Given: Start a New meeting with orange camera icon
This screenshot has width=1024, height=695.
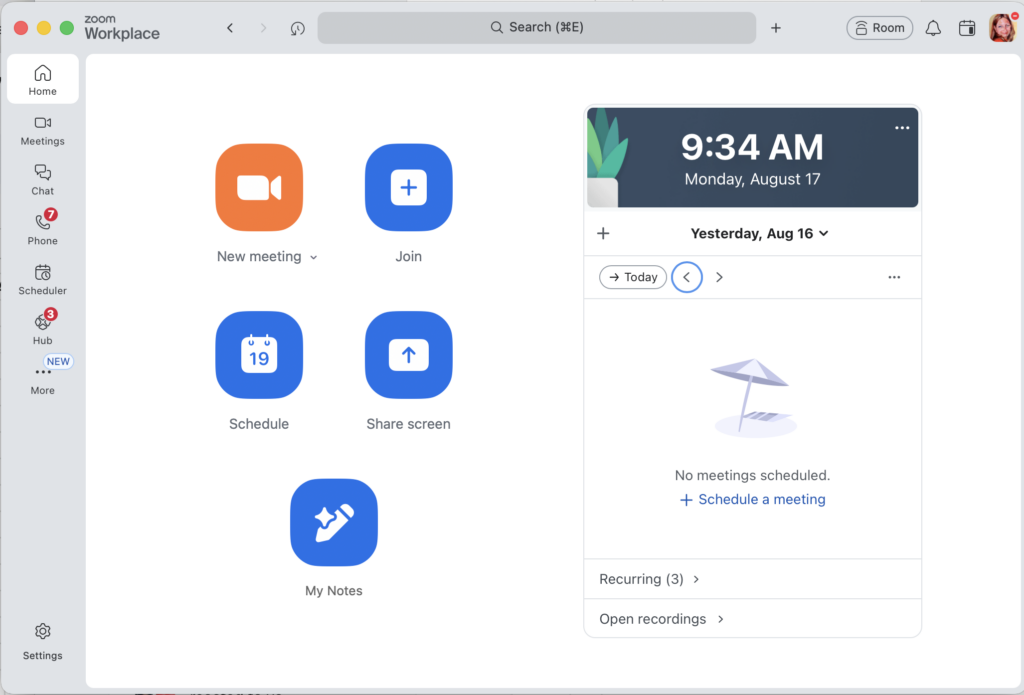Looking at the screenshot, I should click(x=259, y=187).
